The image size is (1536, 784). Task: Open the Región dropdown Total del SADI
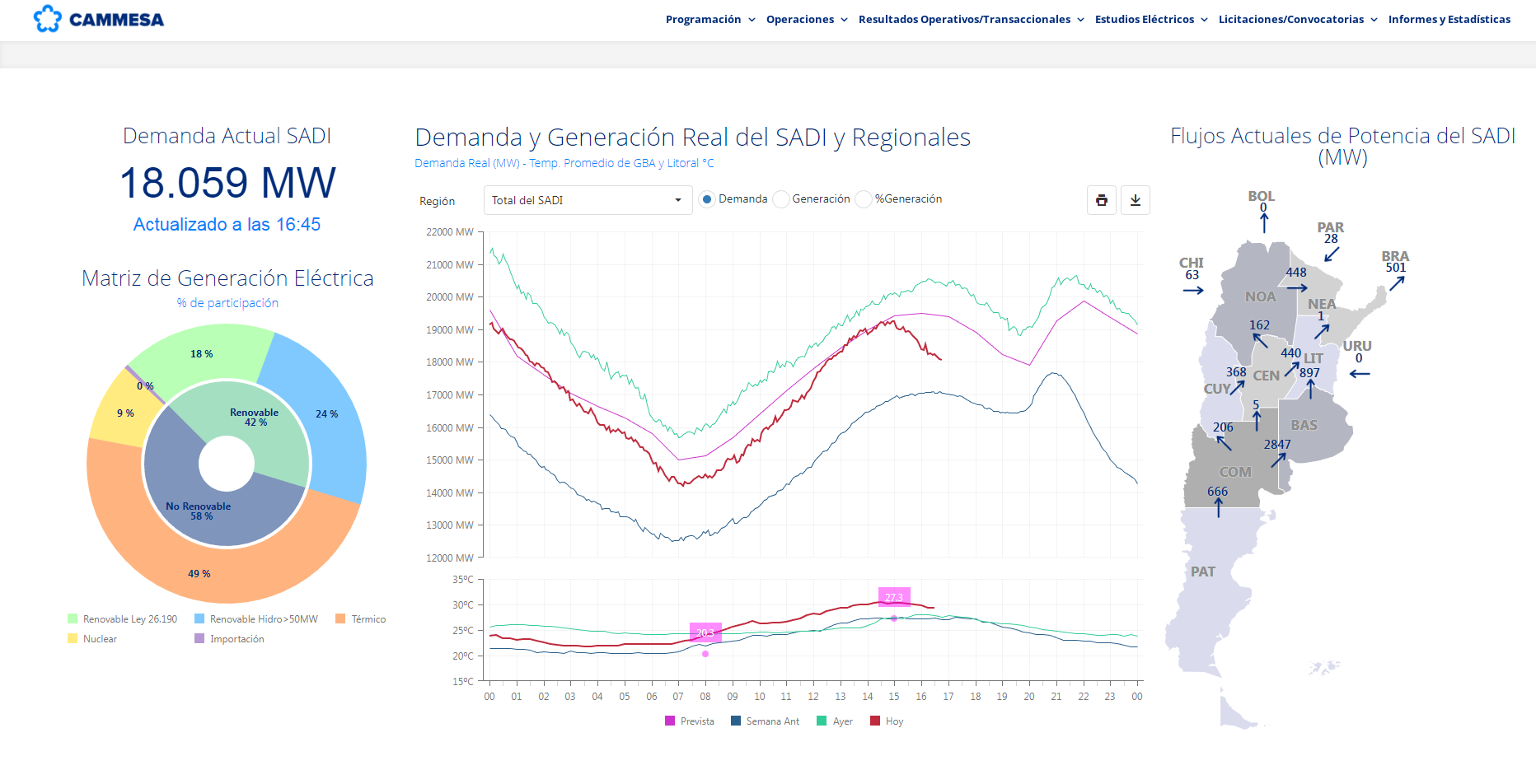[588, 200]
